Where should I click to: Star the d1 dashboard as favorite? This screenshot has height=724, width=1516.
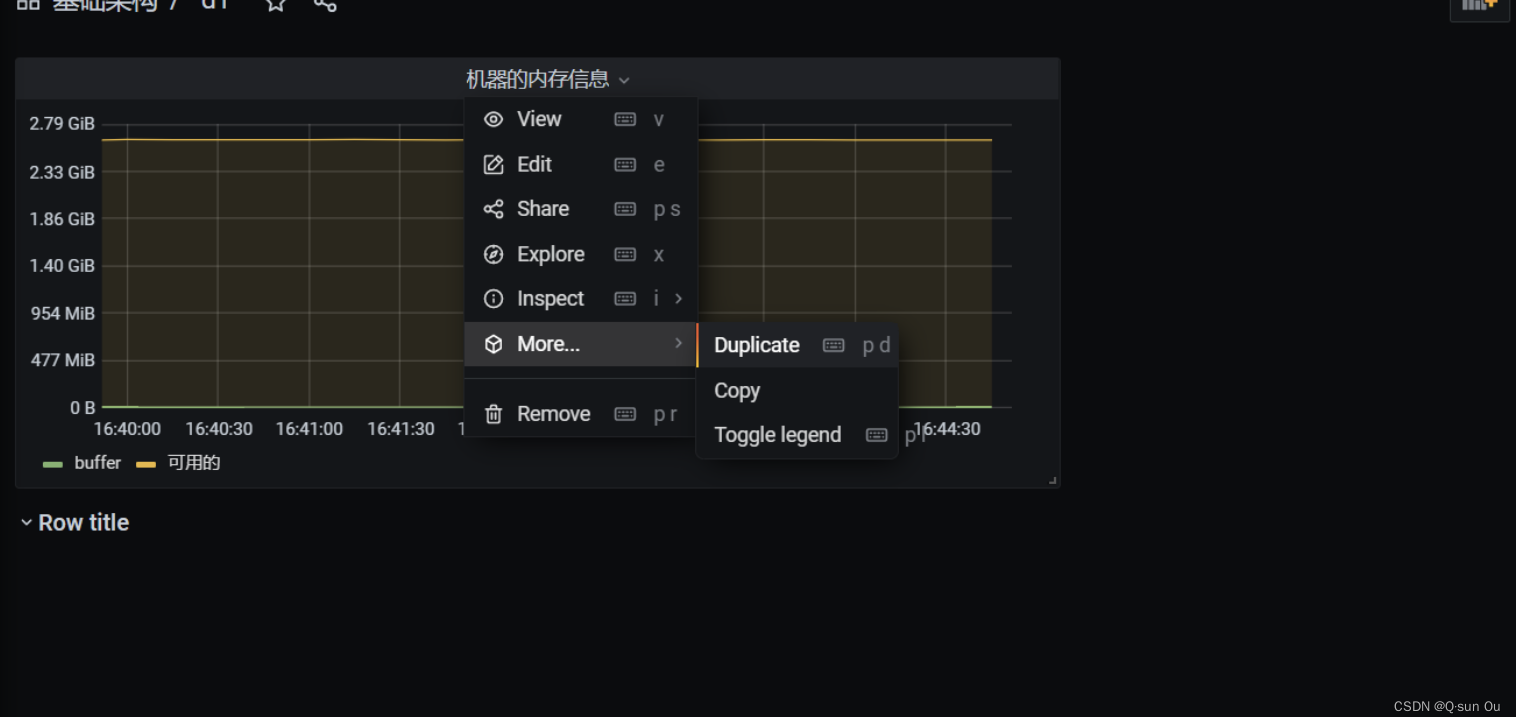[275, 6]
